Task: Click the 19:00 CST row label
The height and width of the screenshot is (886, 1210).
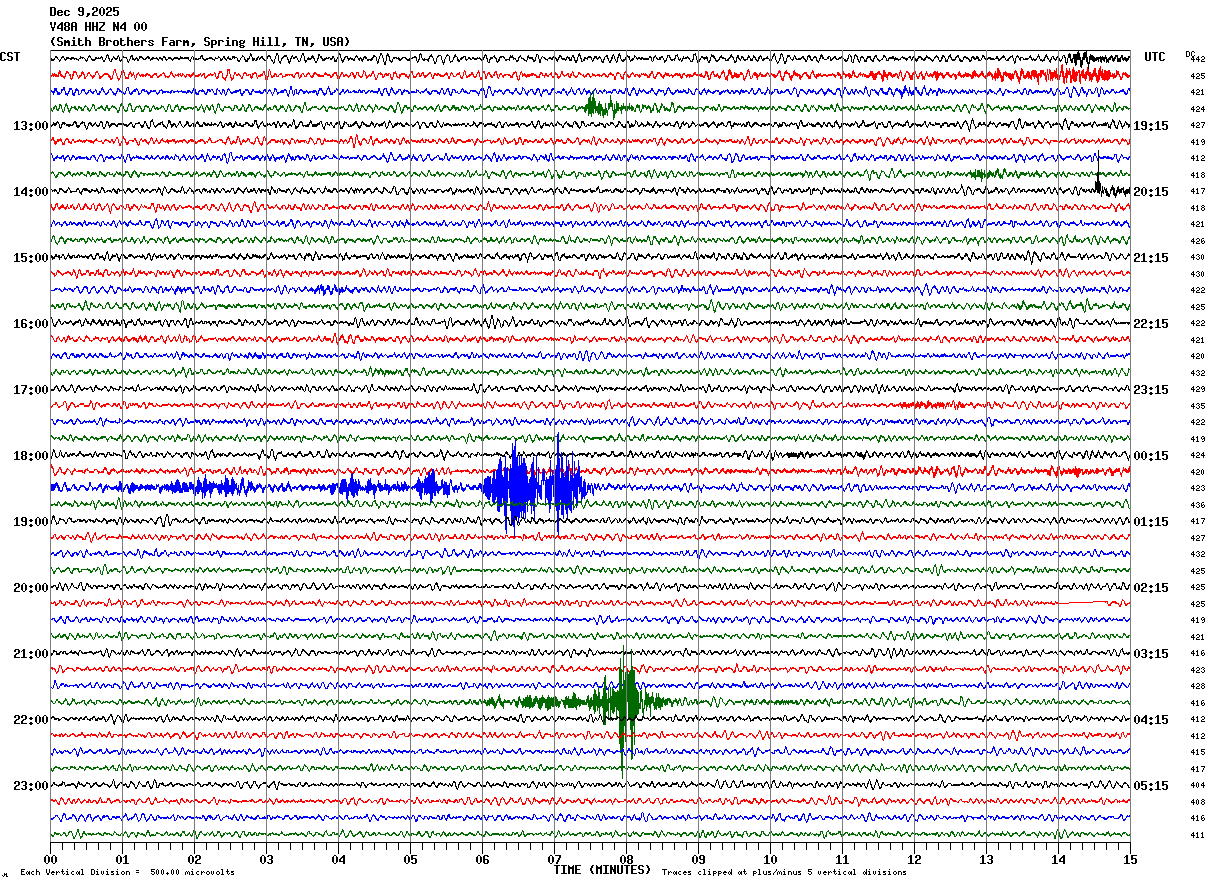Action: tap(31, 522)
